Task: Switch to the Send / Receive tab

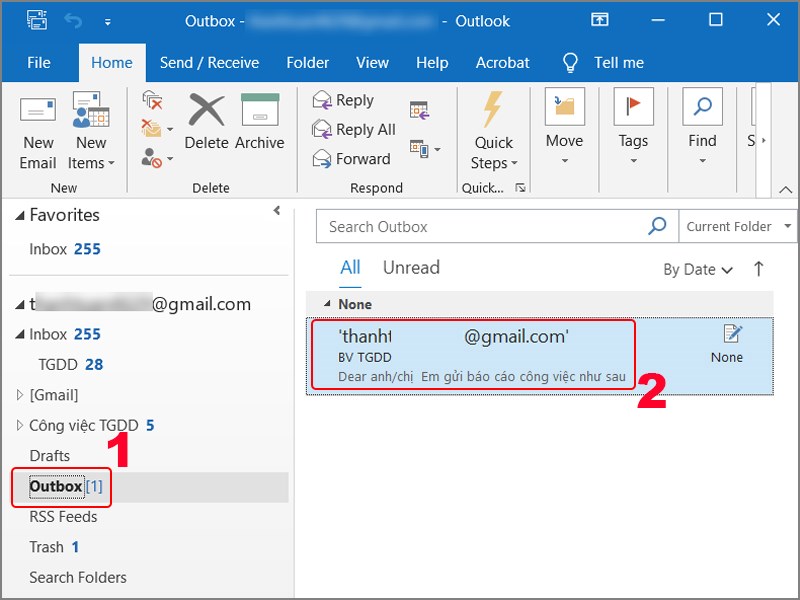Action: [210, 62]
